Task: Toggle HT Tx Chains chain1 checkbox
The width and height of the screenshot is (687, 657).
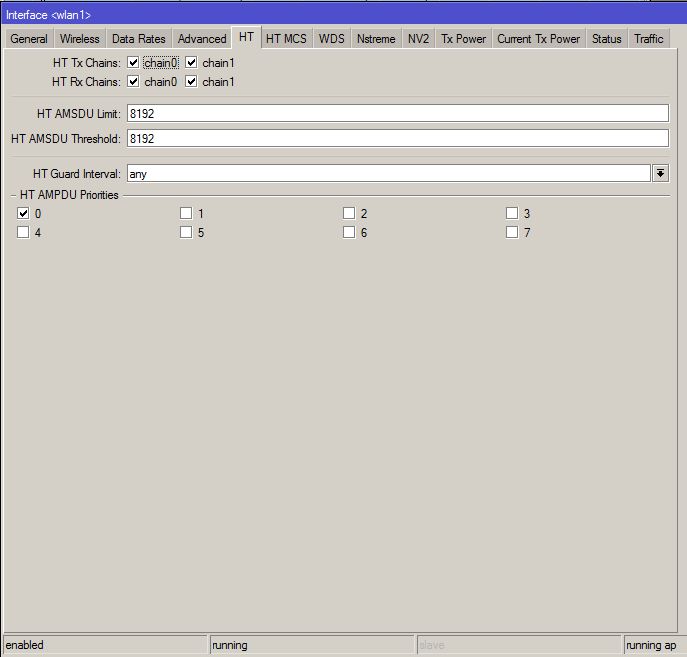Action: (191, 63)
